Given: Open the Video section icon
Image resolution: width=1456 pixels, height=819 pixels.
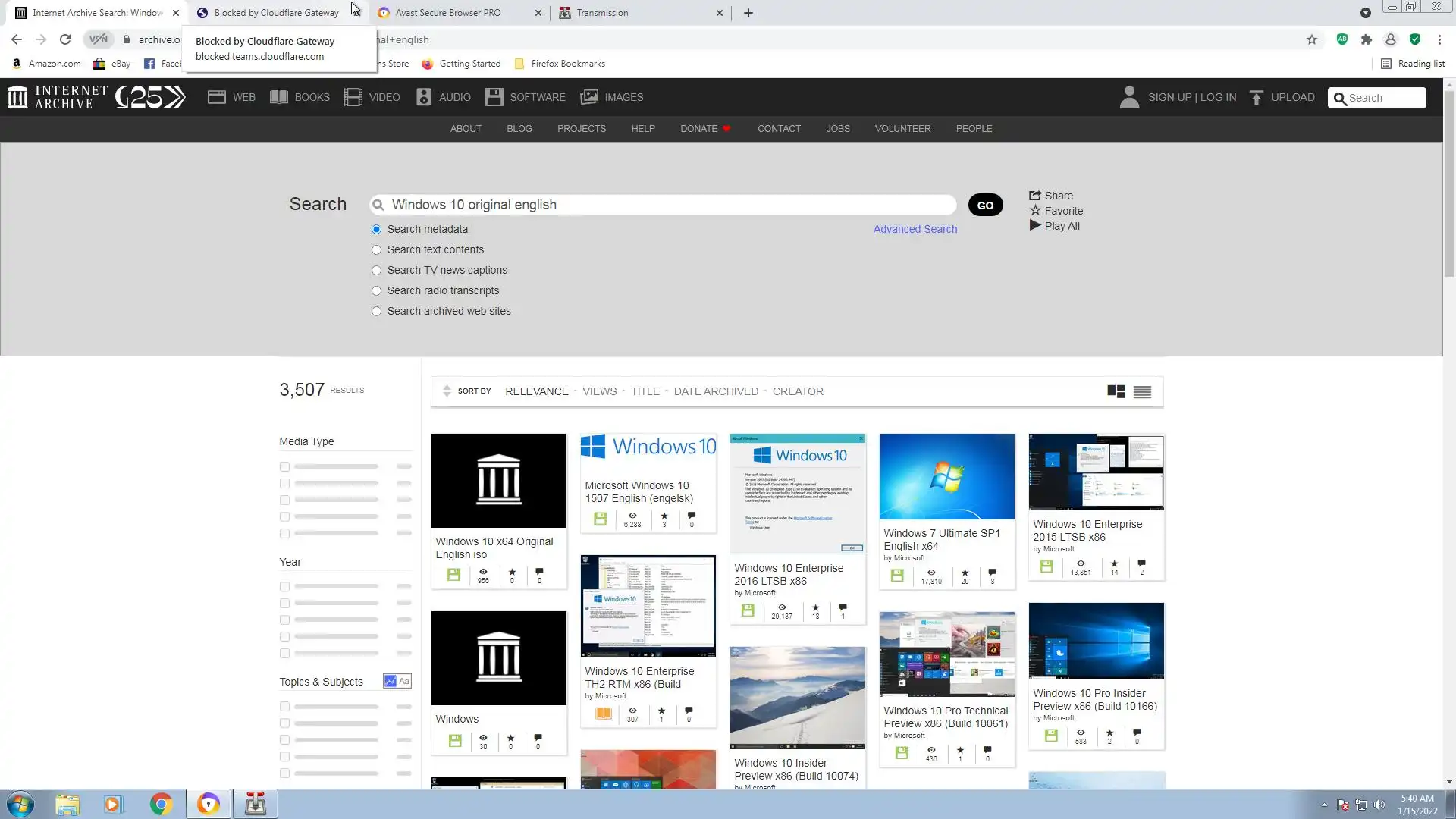Looking at the screenshot, I should point(353,97).
